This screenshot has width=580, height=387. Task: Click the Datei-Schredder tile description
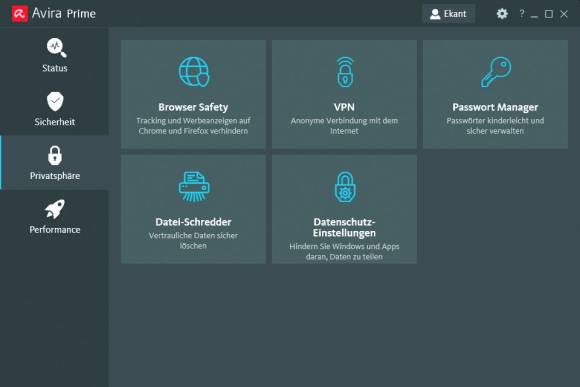click(193, 240)
